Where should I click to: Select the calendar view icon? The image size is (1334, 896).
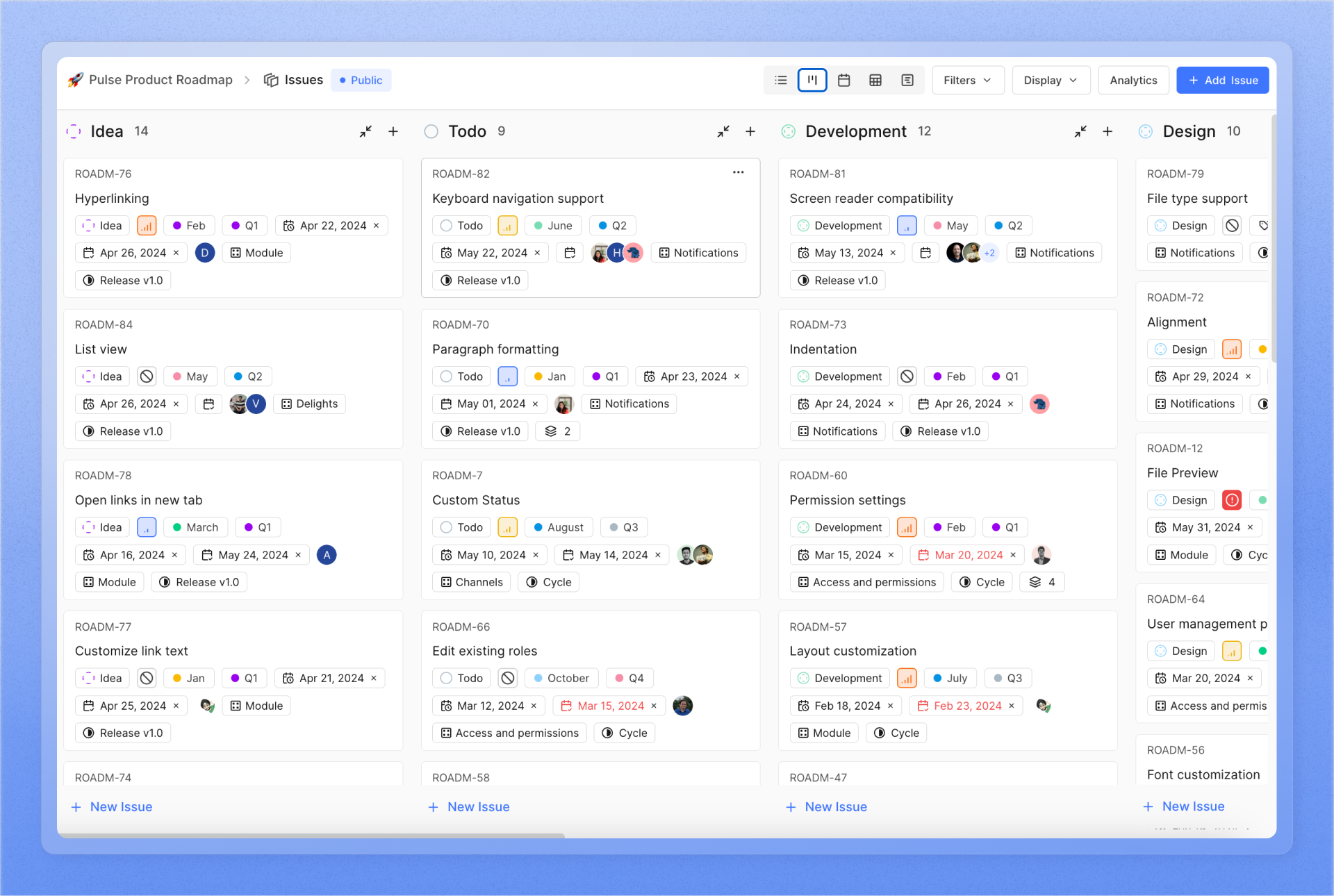[846, 80]
